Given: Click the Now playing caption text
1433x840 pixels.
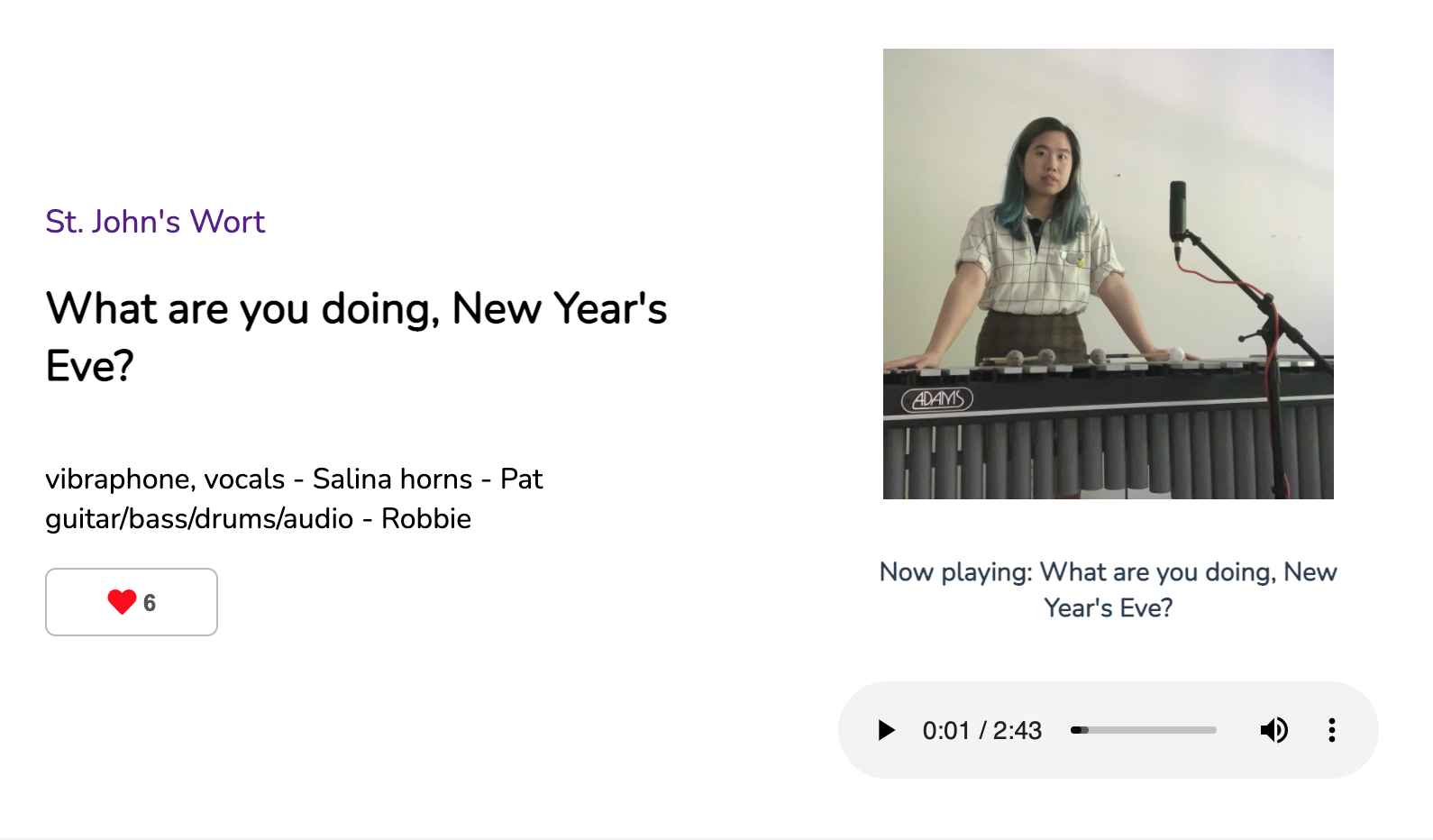Looking at the screenshot, I should pos(1108,589).
